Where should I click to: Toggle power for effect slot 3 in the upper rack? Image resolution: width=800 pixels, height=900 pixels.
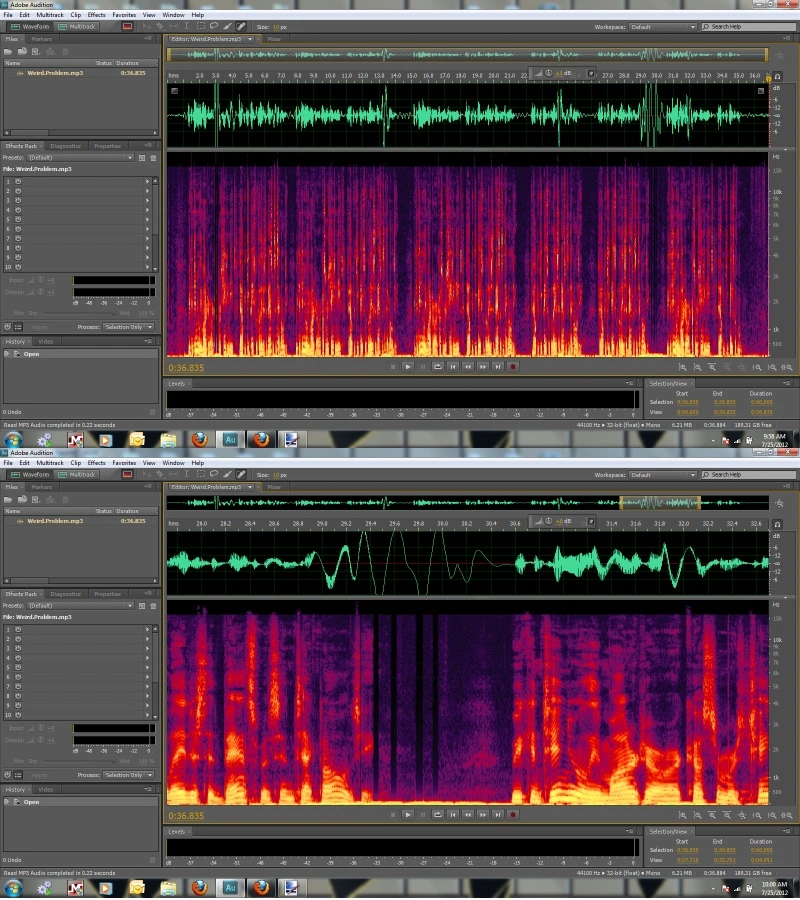point(18,200)
